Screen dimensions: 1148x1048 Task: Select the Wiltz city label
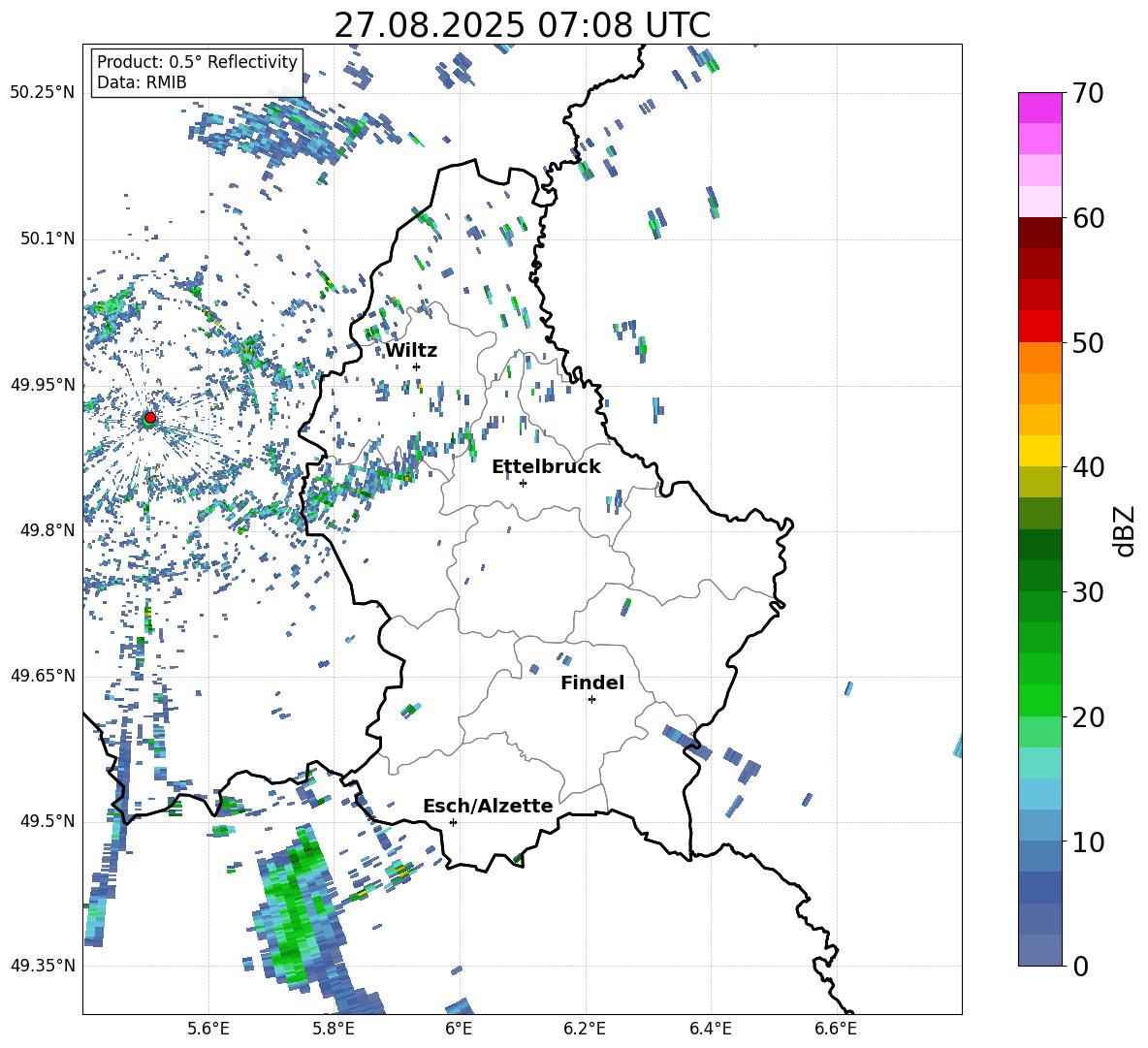pos(411,351)
